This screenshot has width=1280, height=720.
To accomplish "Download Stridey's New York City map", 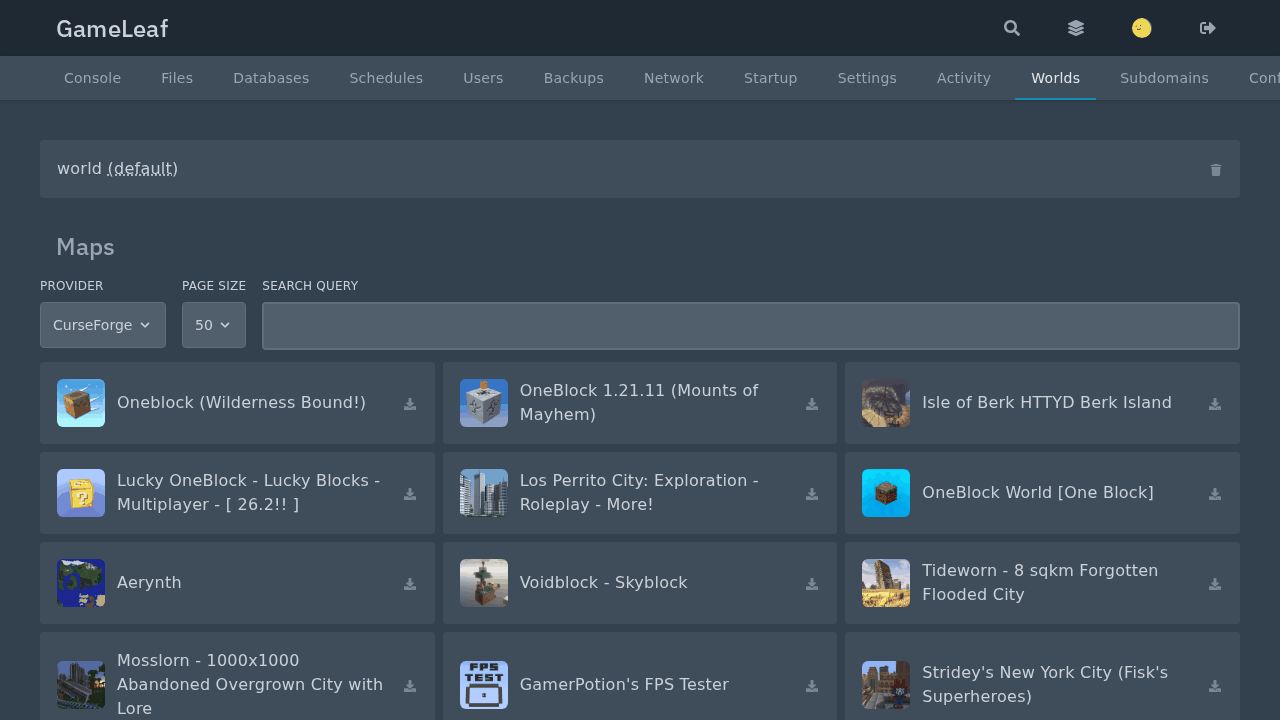I will pos(1215,686).
